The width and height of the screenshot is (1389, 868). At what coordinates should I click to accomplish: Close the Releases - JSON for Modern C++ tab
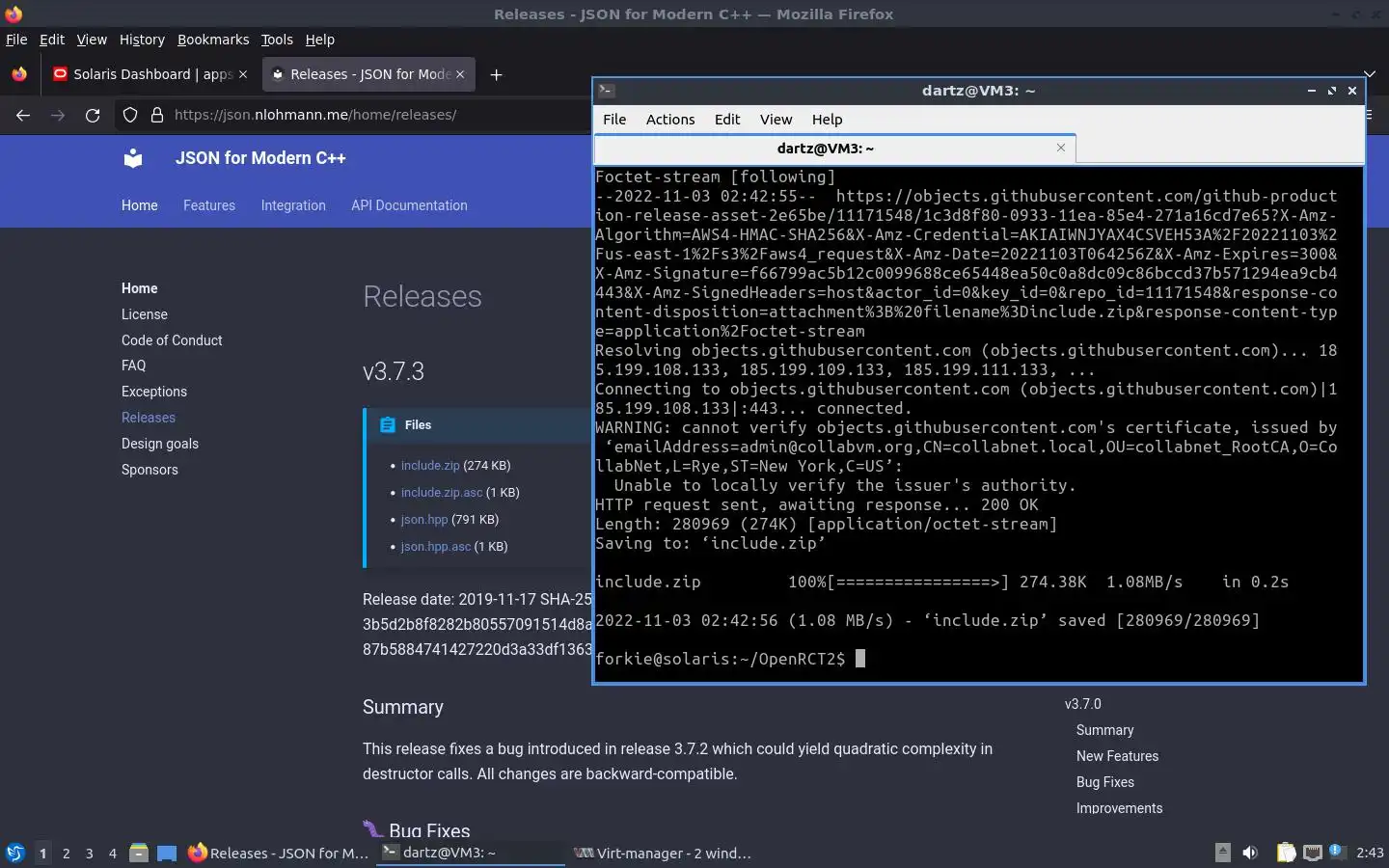pyautogui.click(x=460, y=74)
